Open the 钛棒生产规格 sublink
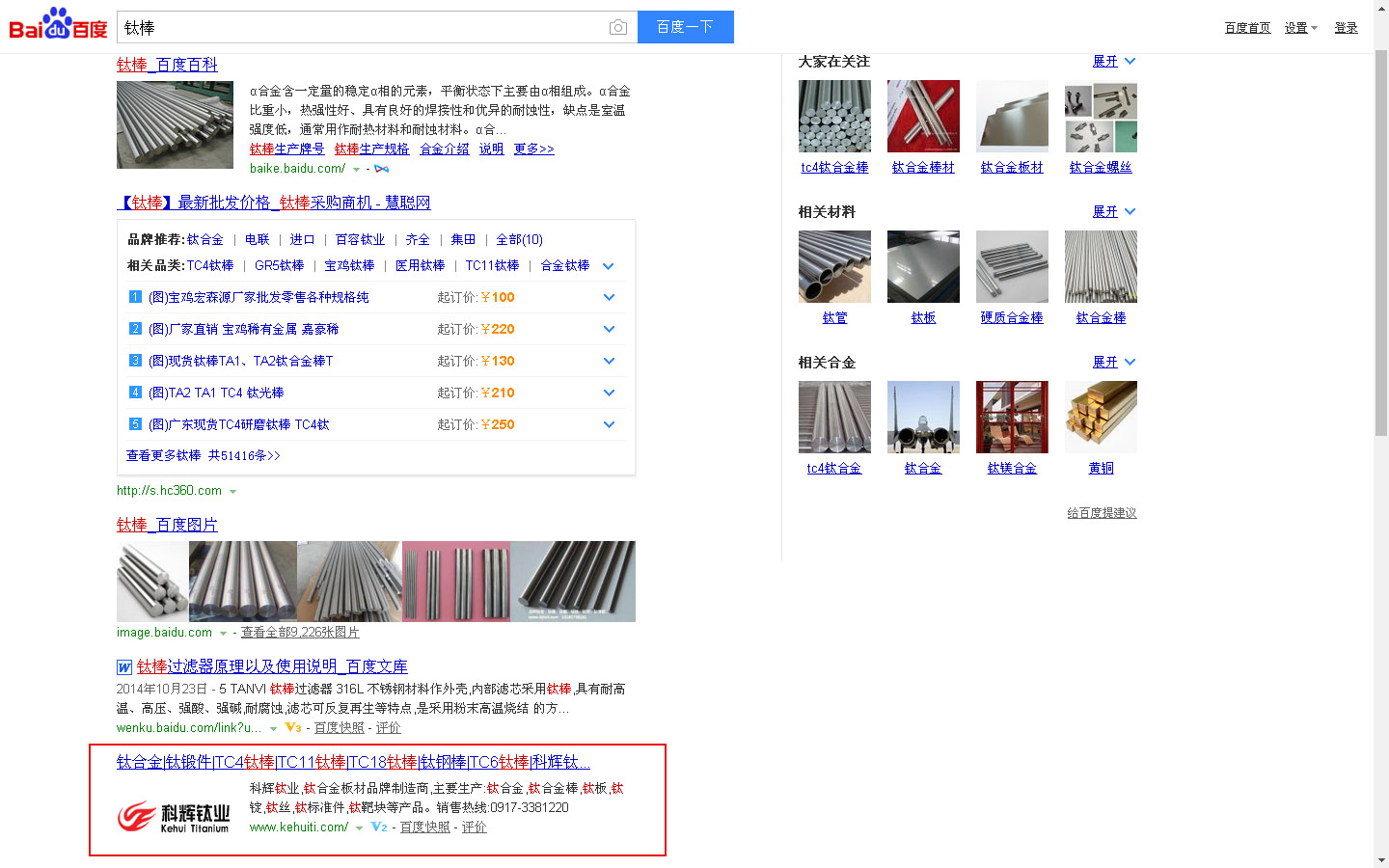Screen dimensions: 1389x868 point(371,149)
